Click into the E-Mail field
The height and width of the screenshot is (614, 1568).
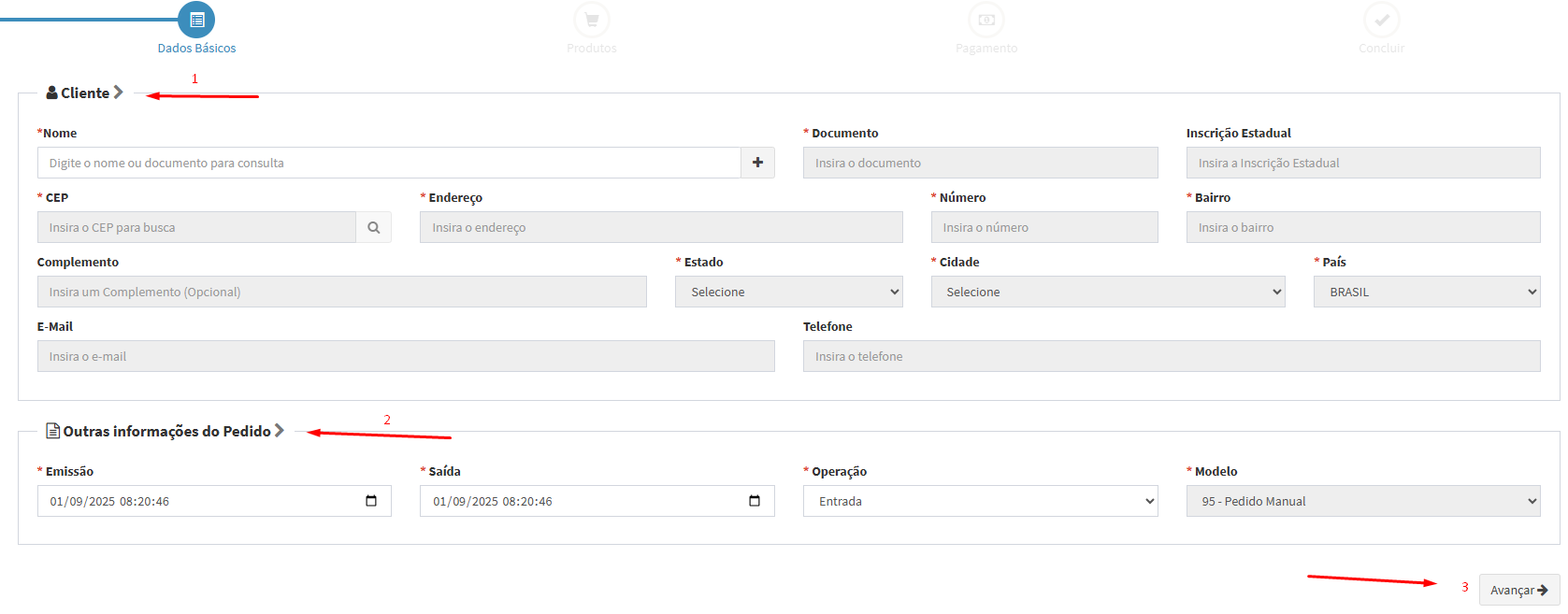[405, 356]
